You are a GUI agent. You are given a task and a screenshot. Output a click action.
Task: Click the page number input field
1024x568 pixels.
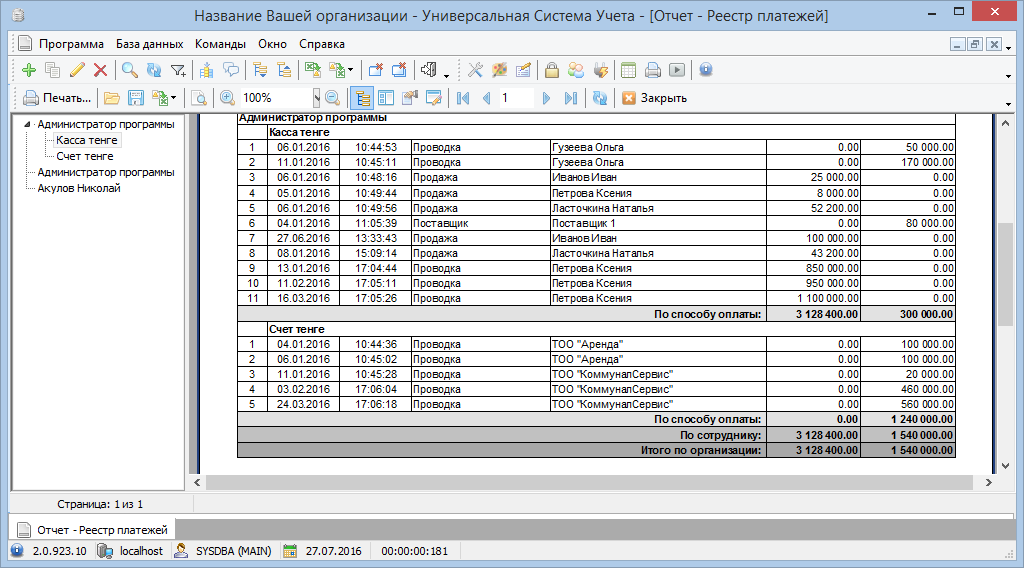pyautogui.click(x=516, y=98)
